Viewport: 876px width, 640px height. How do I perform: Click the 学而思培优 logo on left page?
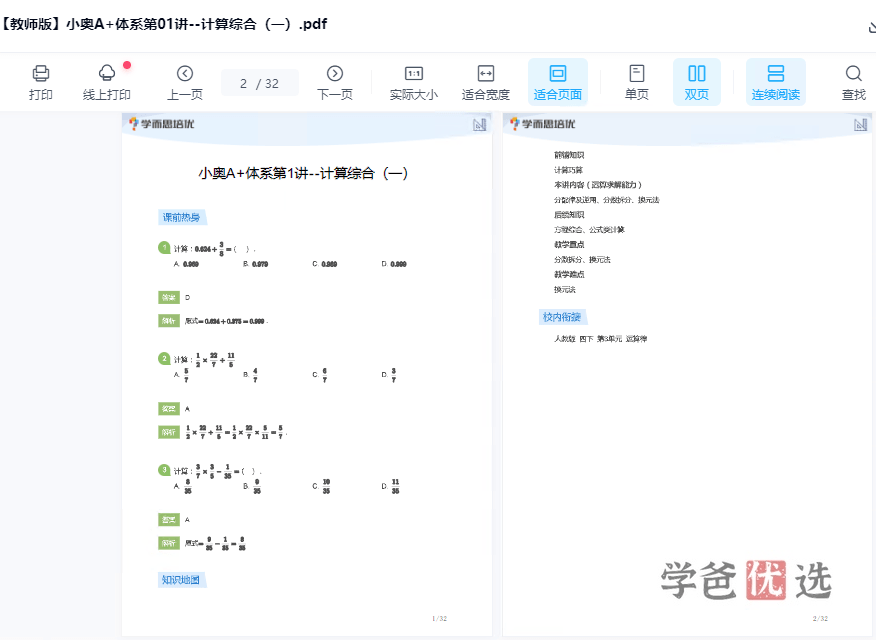click(x=161, y=124)
